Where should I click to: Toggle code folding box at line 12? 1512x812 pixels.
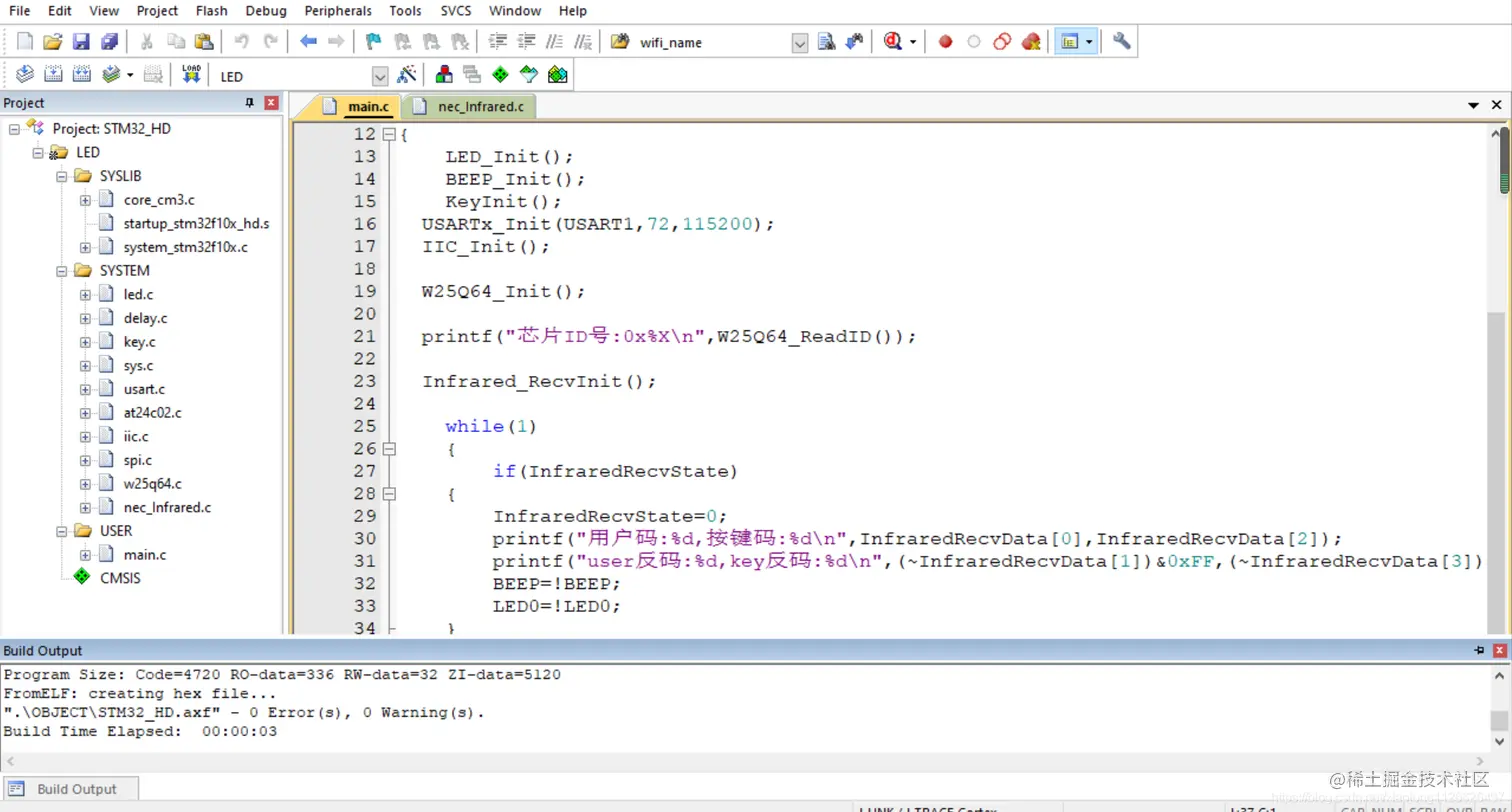390,134
